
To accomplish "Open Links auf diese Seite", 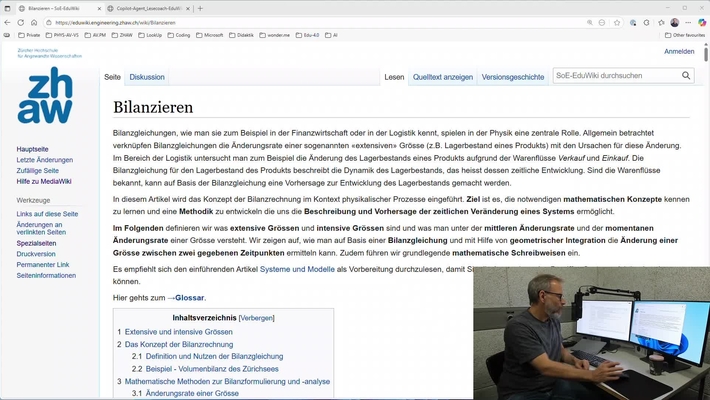I will click(47, 214).
